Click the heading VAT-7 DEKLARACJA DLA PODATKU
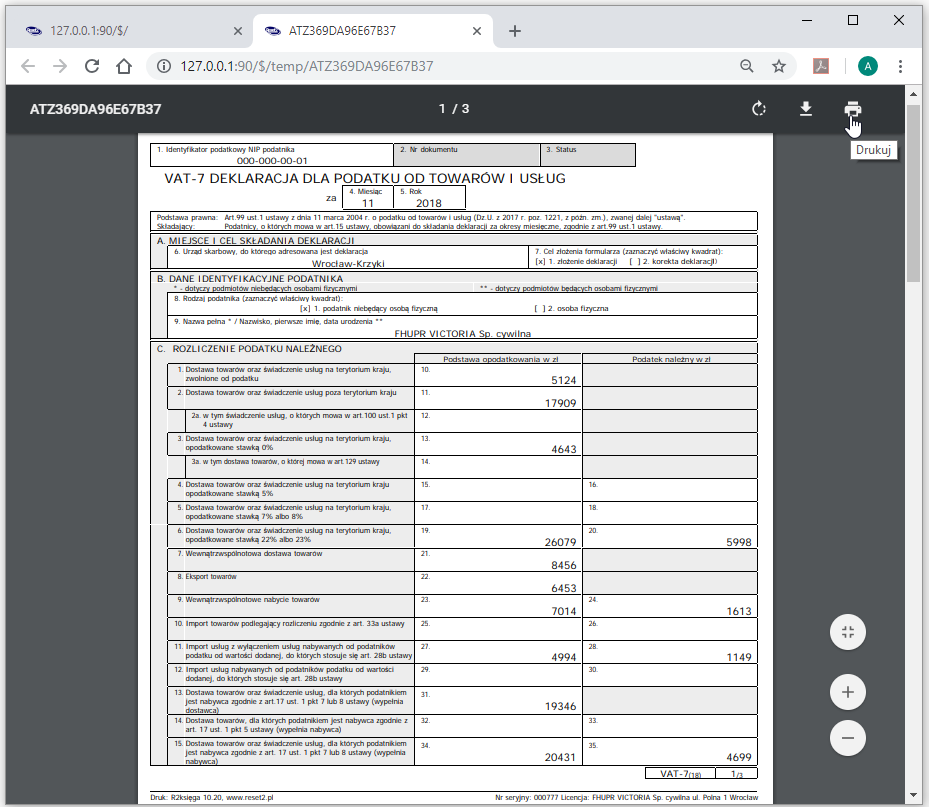Viewport: 929px width, 807px height. pyautogui.click(x=365, y=178)
